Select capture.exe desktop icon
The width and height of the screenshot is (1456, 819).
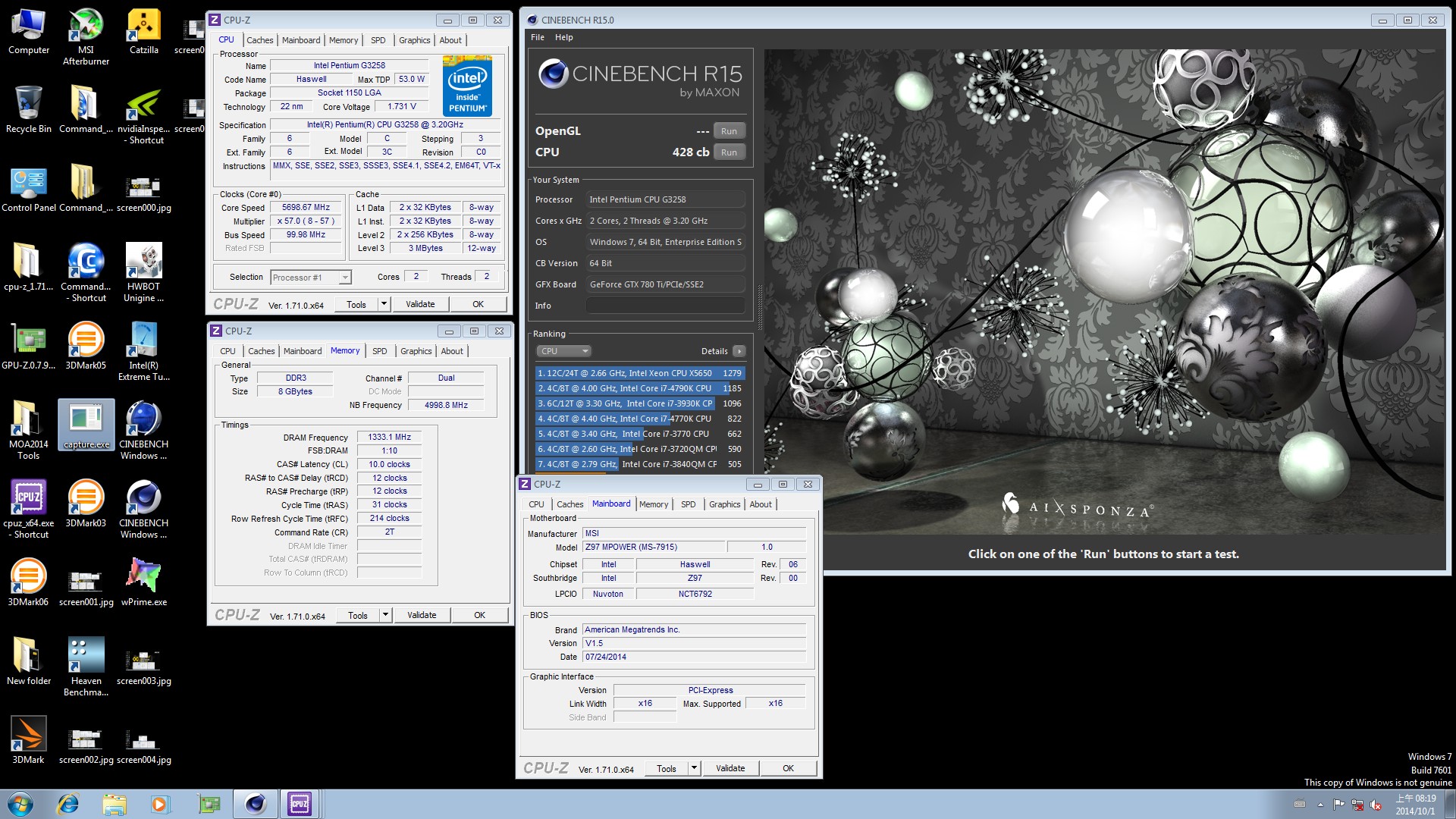click(x=86, y=425)
